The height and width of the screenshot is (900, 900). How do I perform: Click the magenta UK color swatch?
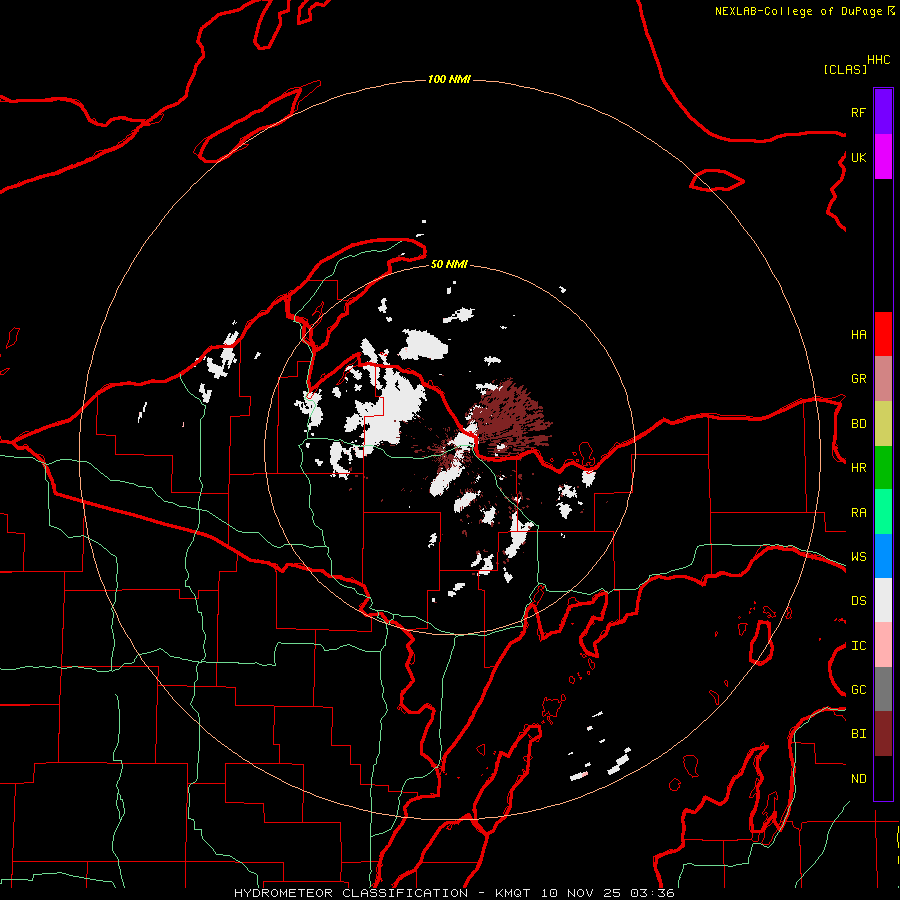click(883, 157)
